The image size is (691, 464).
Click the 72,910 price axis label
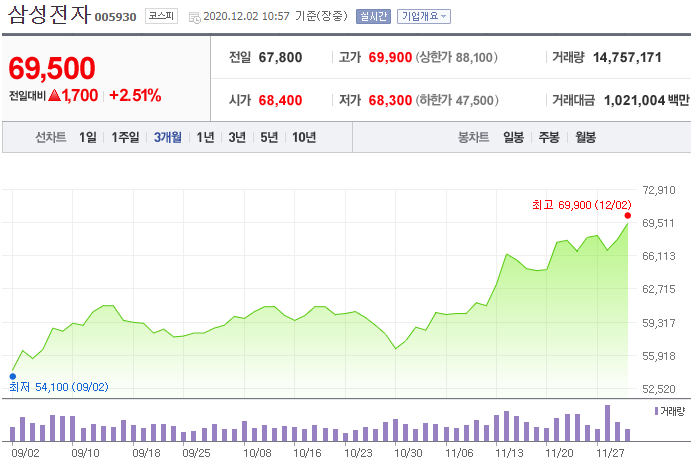pos(659,190)
